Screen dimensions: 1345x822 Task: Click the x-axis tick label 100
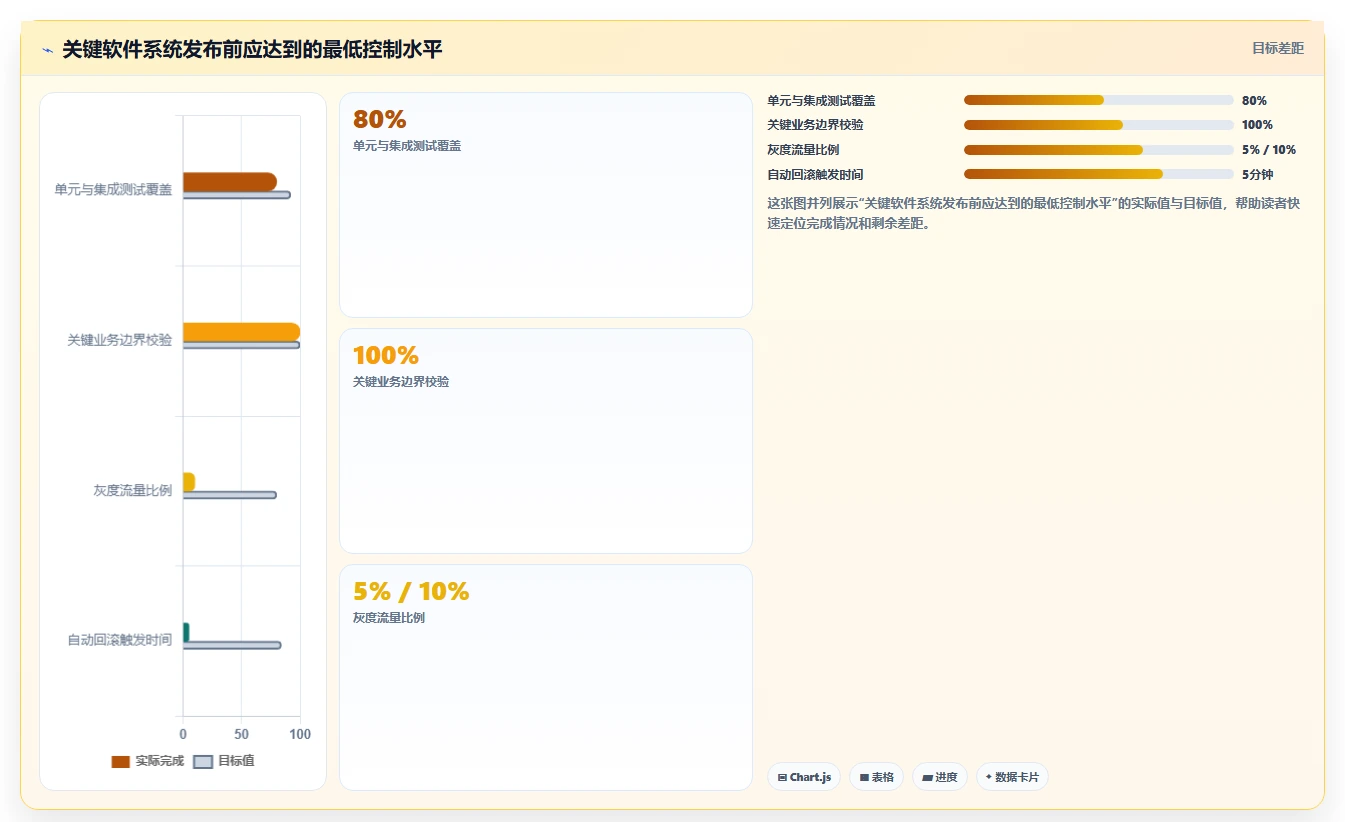300,734
